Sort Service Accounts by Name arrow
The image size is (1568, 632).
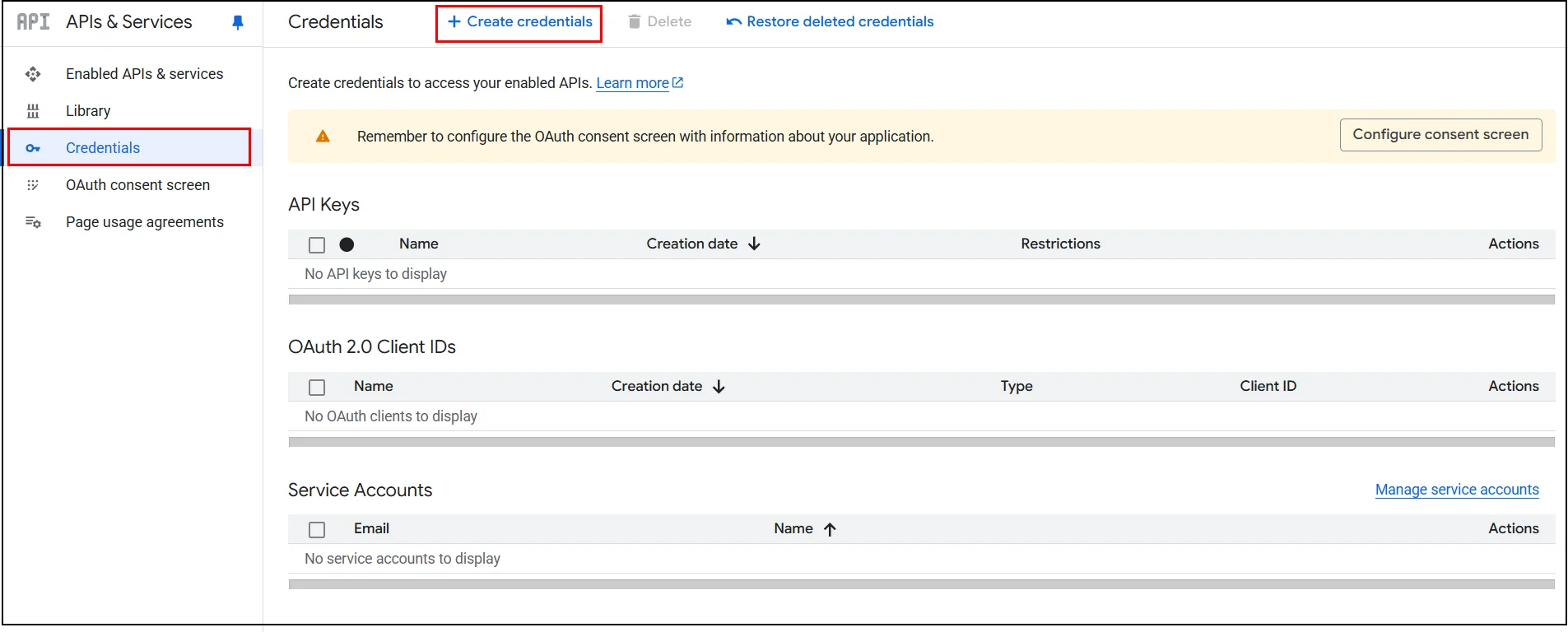[x=830, y=529]
